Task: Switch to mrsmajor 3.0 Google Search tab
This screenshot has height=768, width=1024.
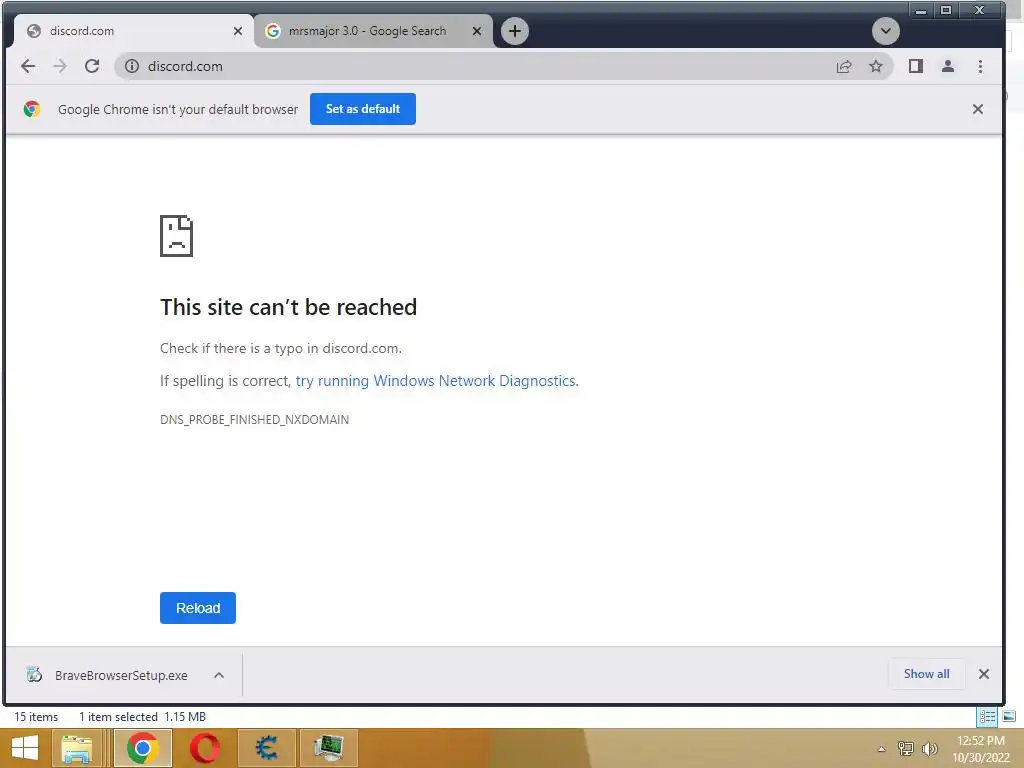Action: (x=373, y=31)
